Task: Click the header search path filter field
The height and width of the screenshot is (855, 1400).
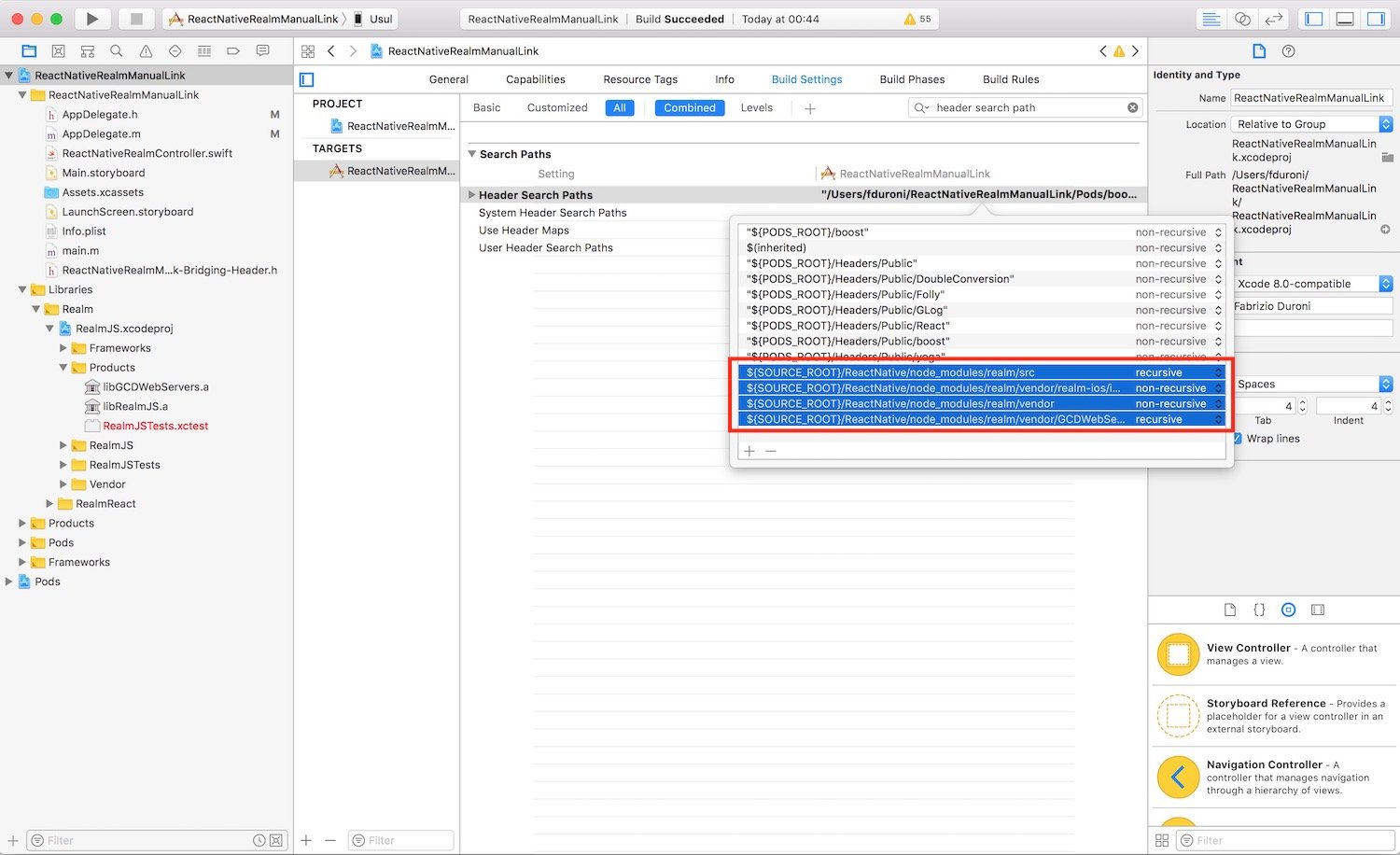Action: coord(1025,108)
